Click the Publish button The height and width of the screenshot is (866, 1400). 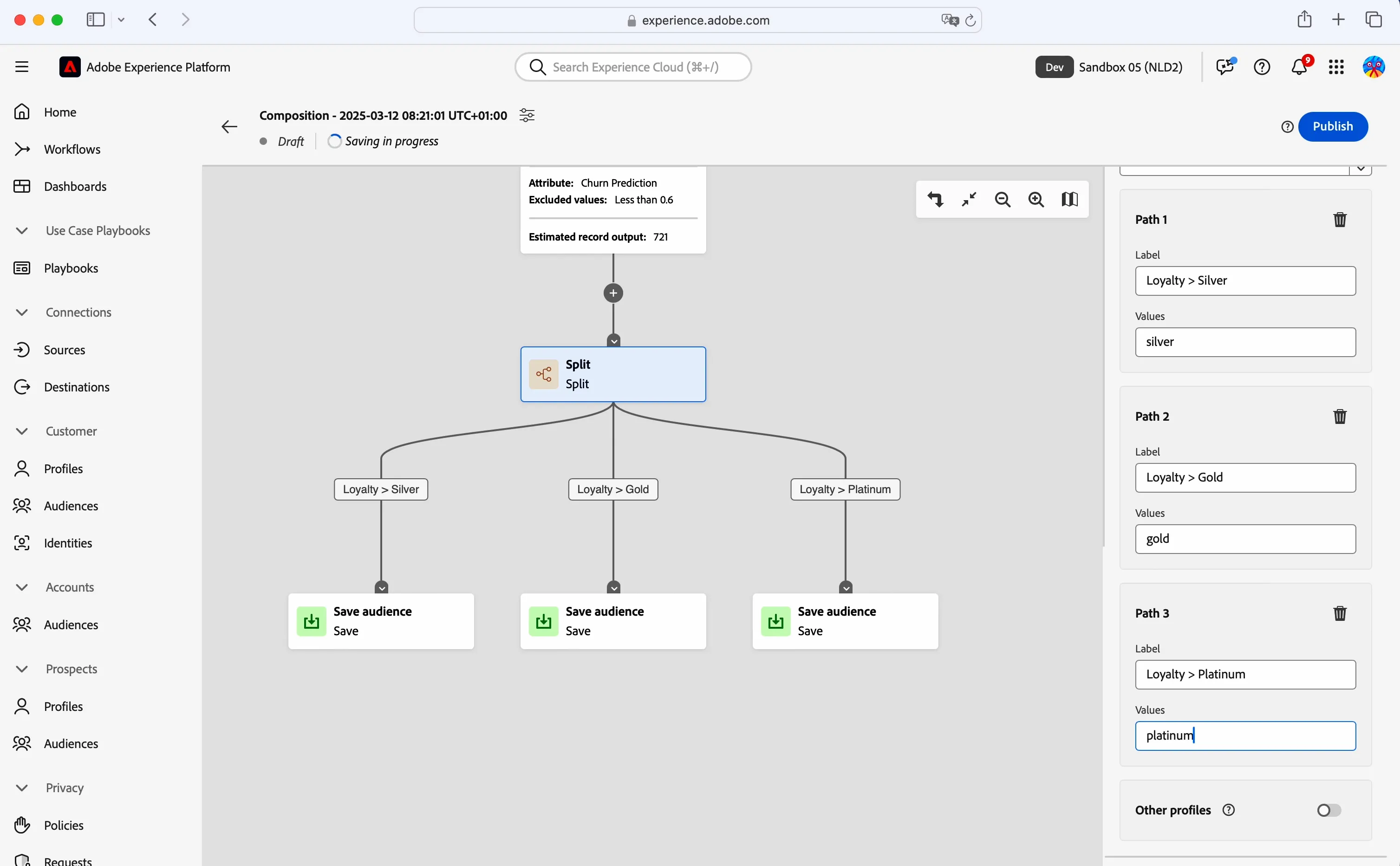coord(1332,127)
